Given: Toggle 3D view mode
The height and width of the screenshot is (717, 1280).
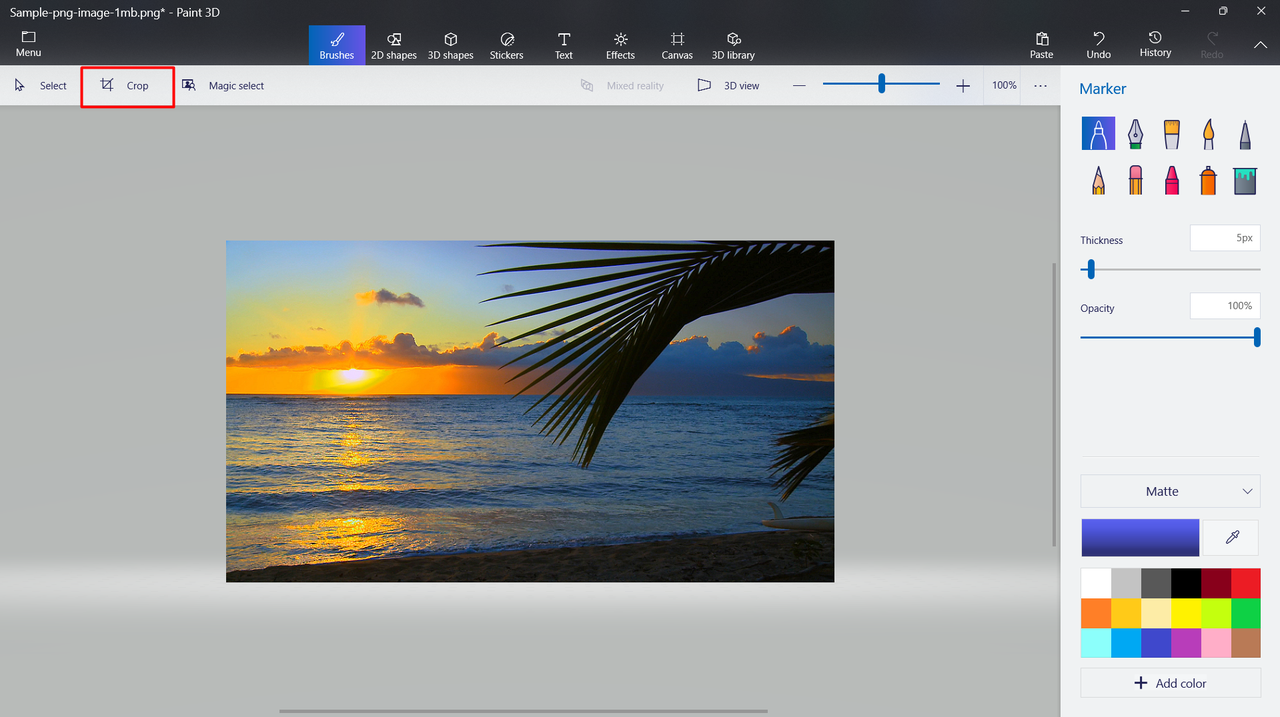Looking at the screenshot, I should [x=728, y=86].
